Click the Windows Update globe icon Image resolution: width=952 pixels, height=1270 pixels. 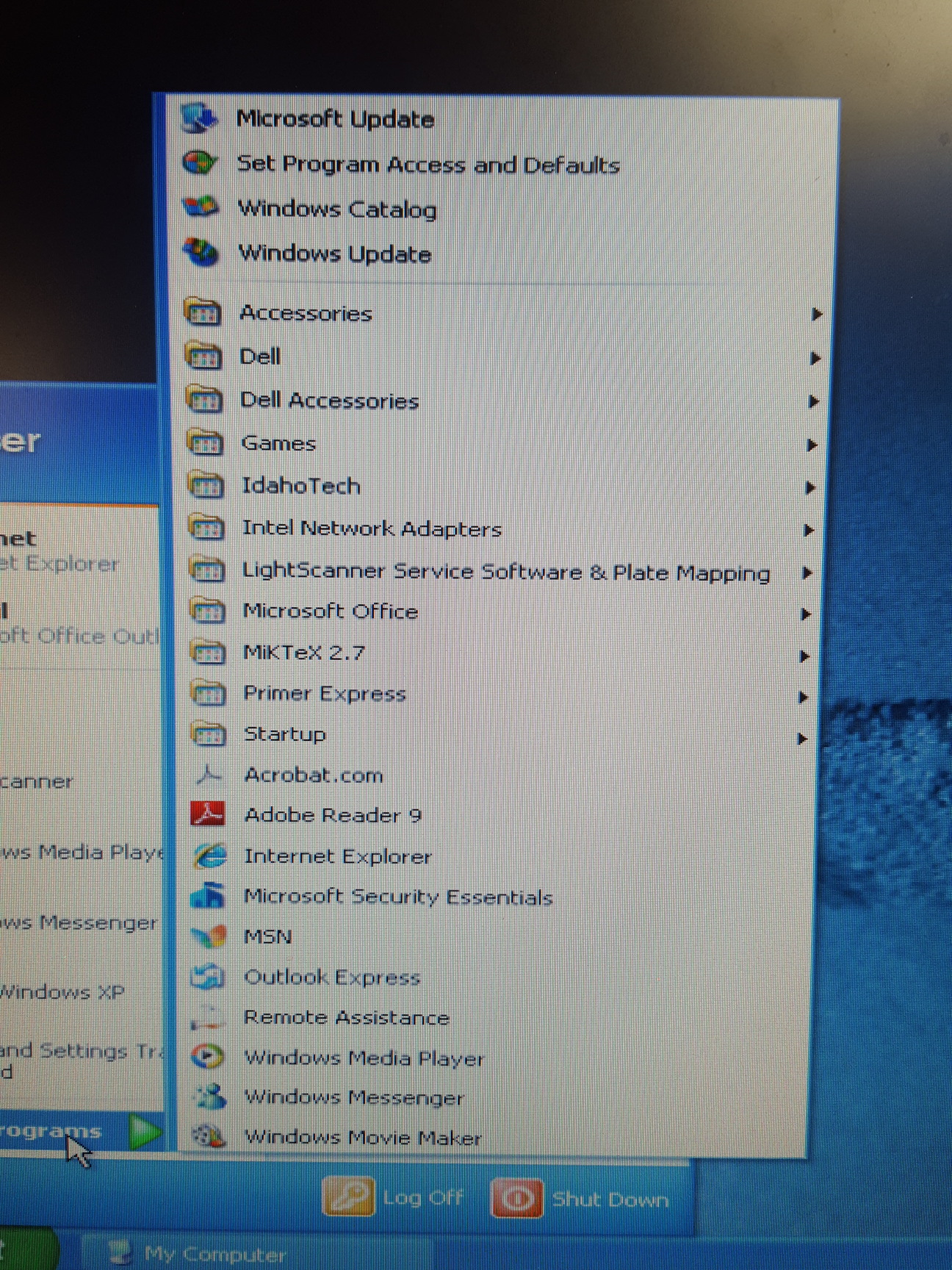(201, 253)
